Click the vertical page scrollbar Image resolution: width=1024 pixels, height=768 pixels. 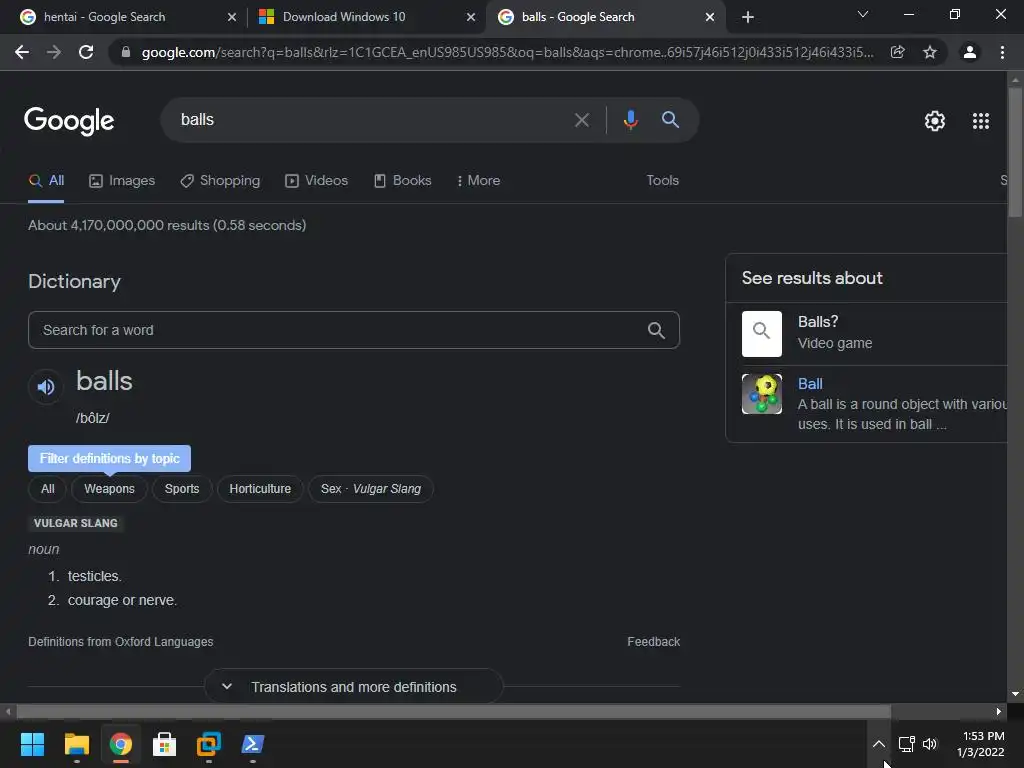[x=1015, y=152]
